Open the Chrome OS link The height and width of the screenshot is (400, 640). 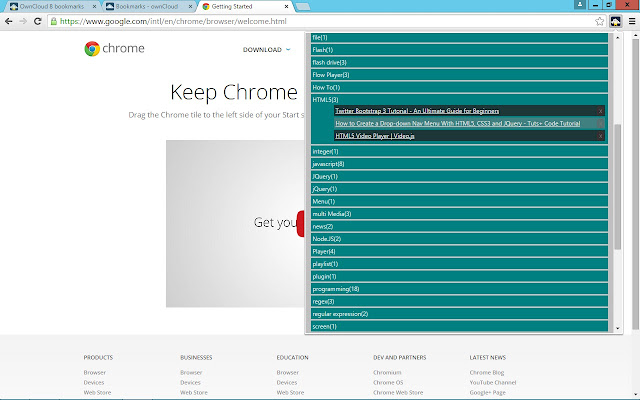388,382
